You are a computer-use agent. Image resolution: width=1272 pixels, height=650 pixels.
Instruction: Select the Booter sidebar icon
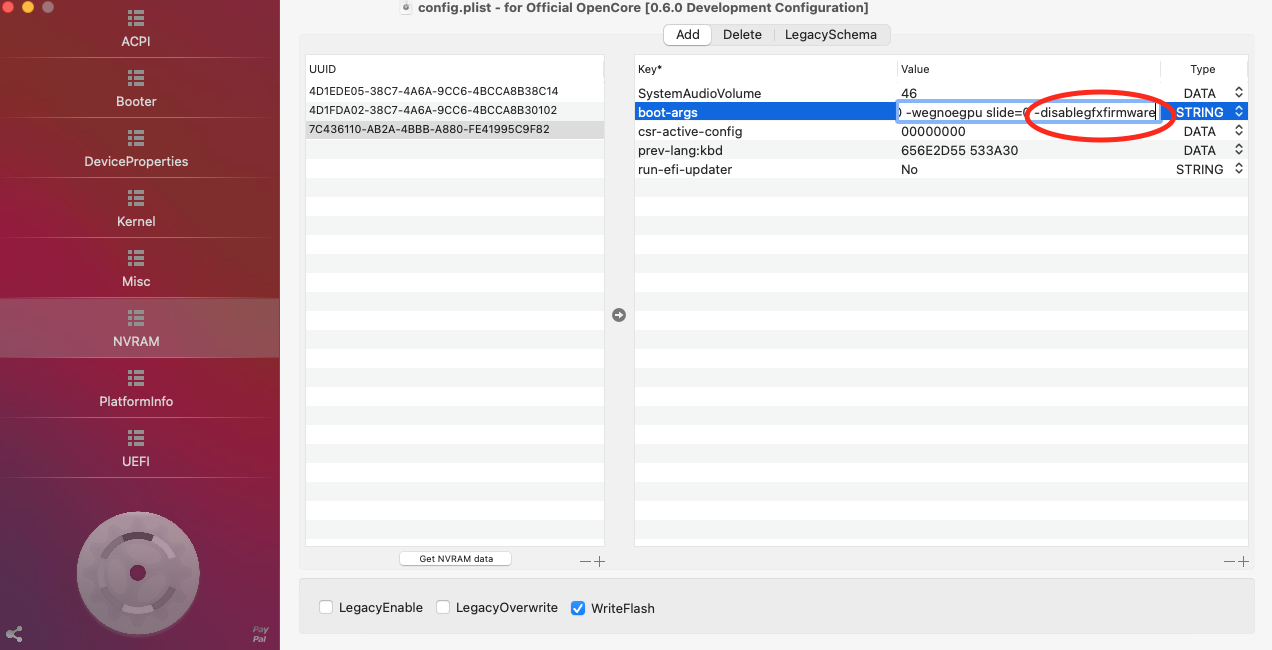coord(136,78)
